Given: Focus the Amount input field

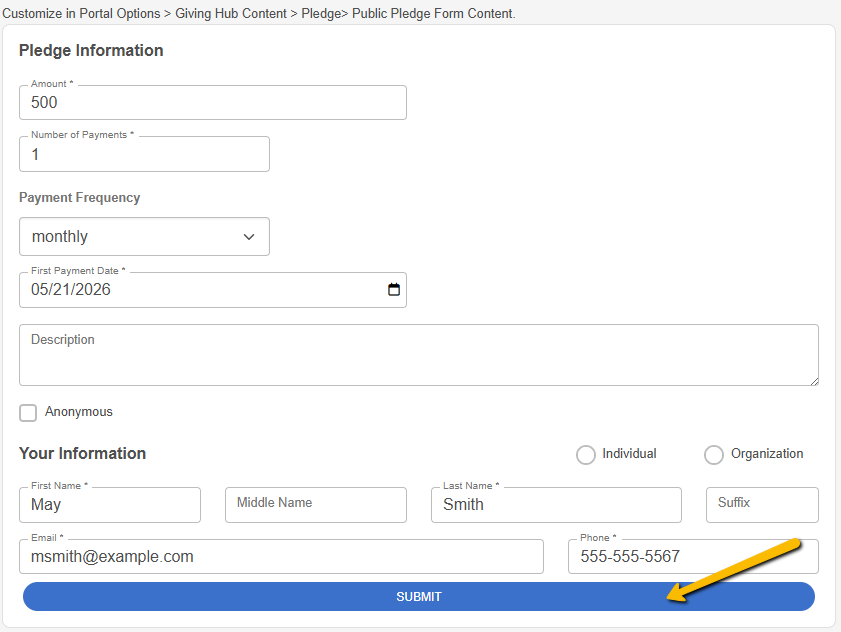Looking at the screenshot, I should pyautogui.click(x=213, y=102).
